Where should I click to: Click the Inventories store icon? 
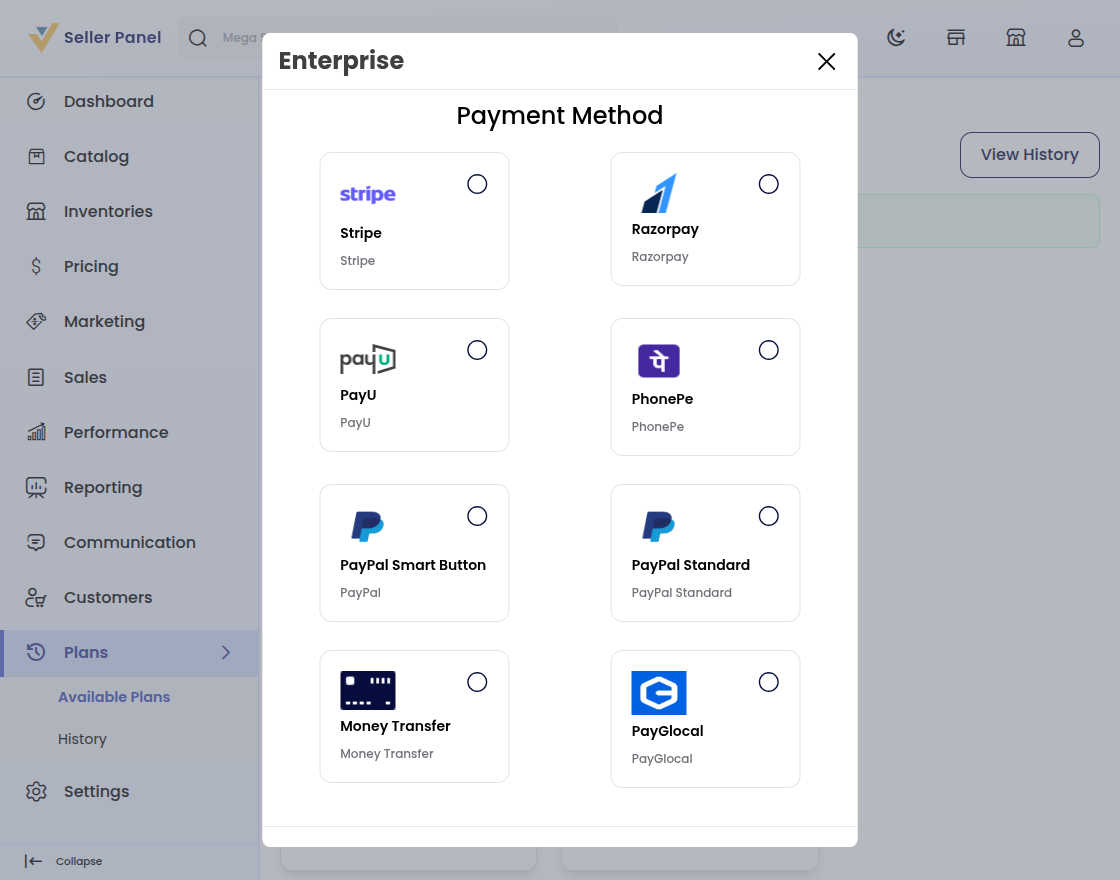(x=36, y=211)
